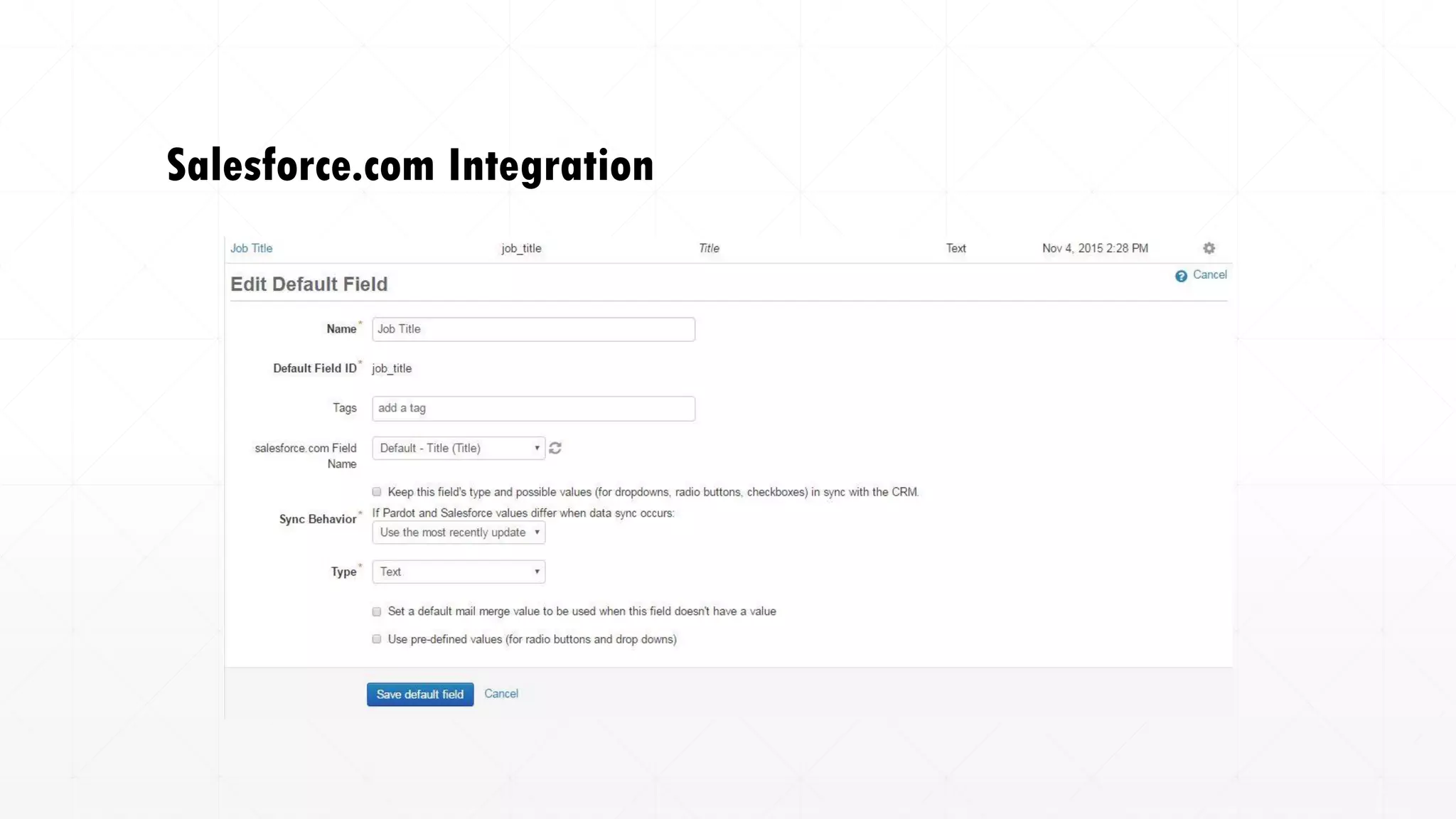Image resolution: width=1456 pixels, height=819 pixels.
Task: Open the gear menu for Job Title row
Action: click(1209, 248)
